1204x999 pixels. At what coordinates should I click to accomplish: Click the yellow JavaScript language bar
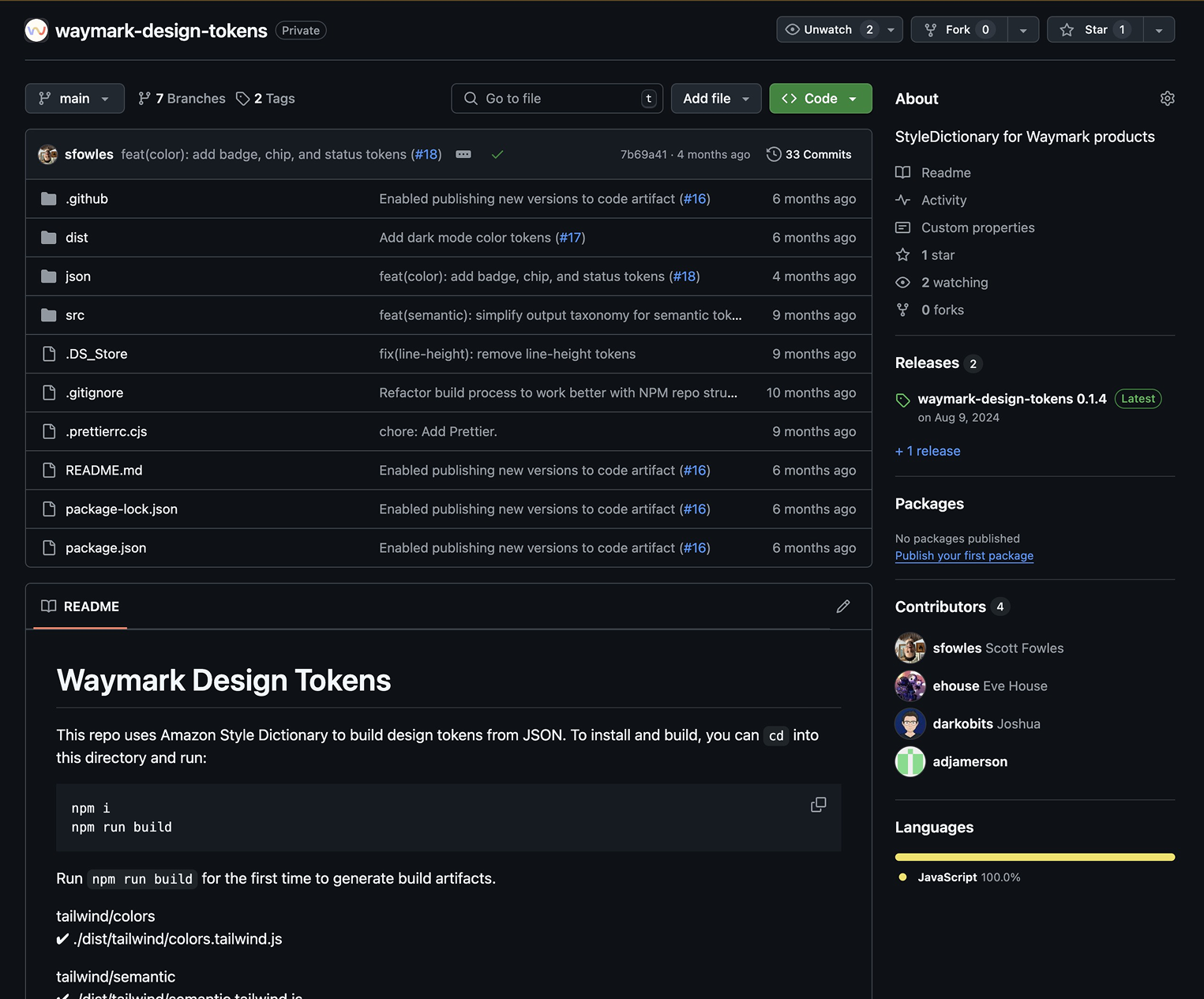pos(1034,856)
